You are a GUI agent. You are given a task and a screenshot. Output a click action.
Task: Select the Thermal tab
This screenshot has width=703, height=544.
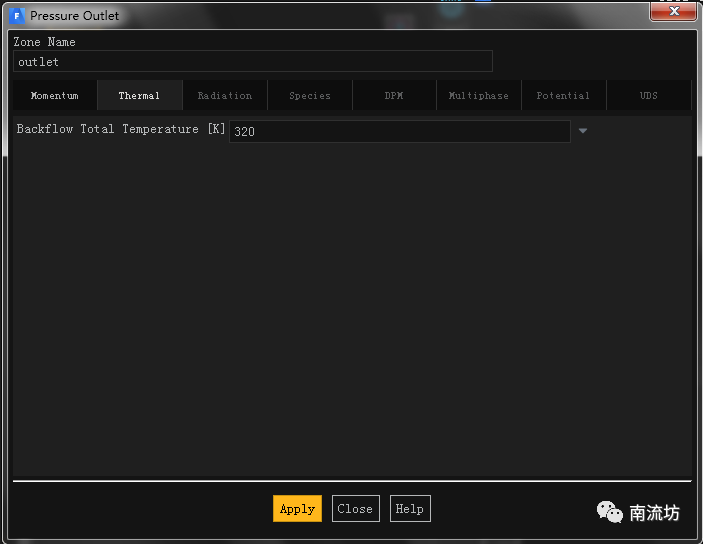click(139, 96)
